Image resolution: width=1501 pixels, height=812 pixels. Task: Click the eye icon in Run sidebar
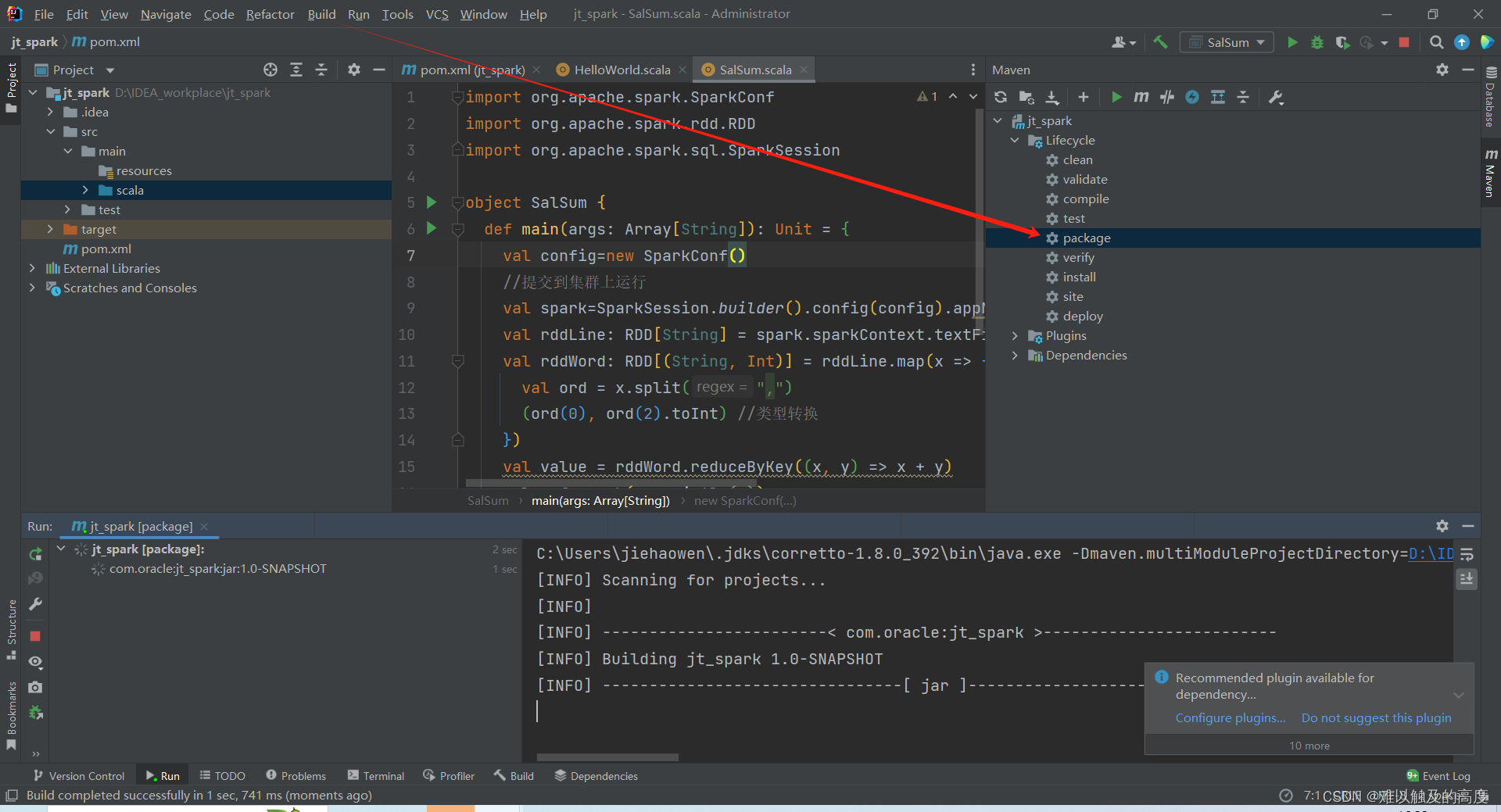(x=35, y=662)
